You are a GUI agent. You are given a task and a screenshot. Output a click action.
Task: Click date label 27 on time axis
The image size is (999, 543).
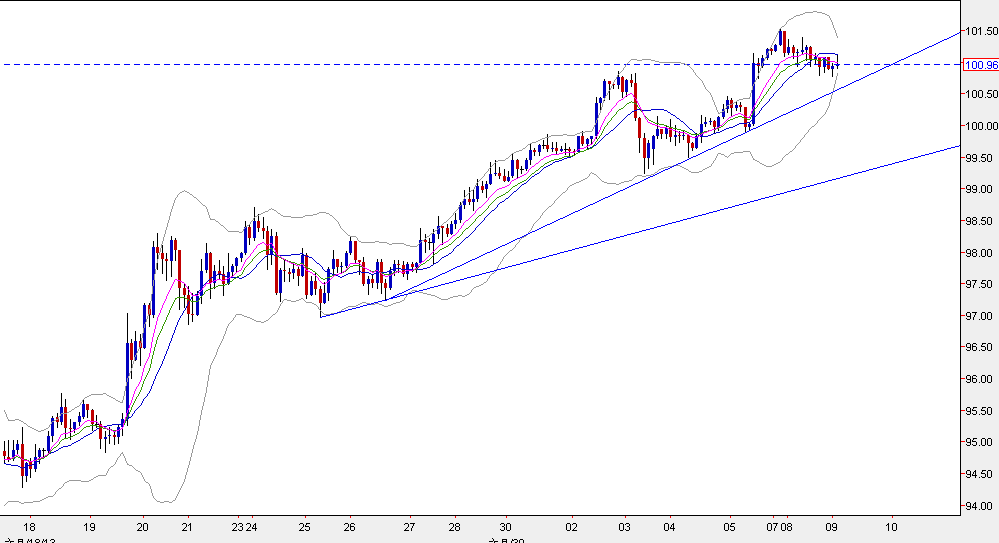pyautogui.click(x=409, y=527)
